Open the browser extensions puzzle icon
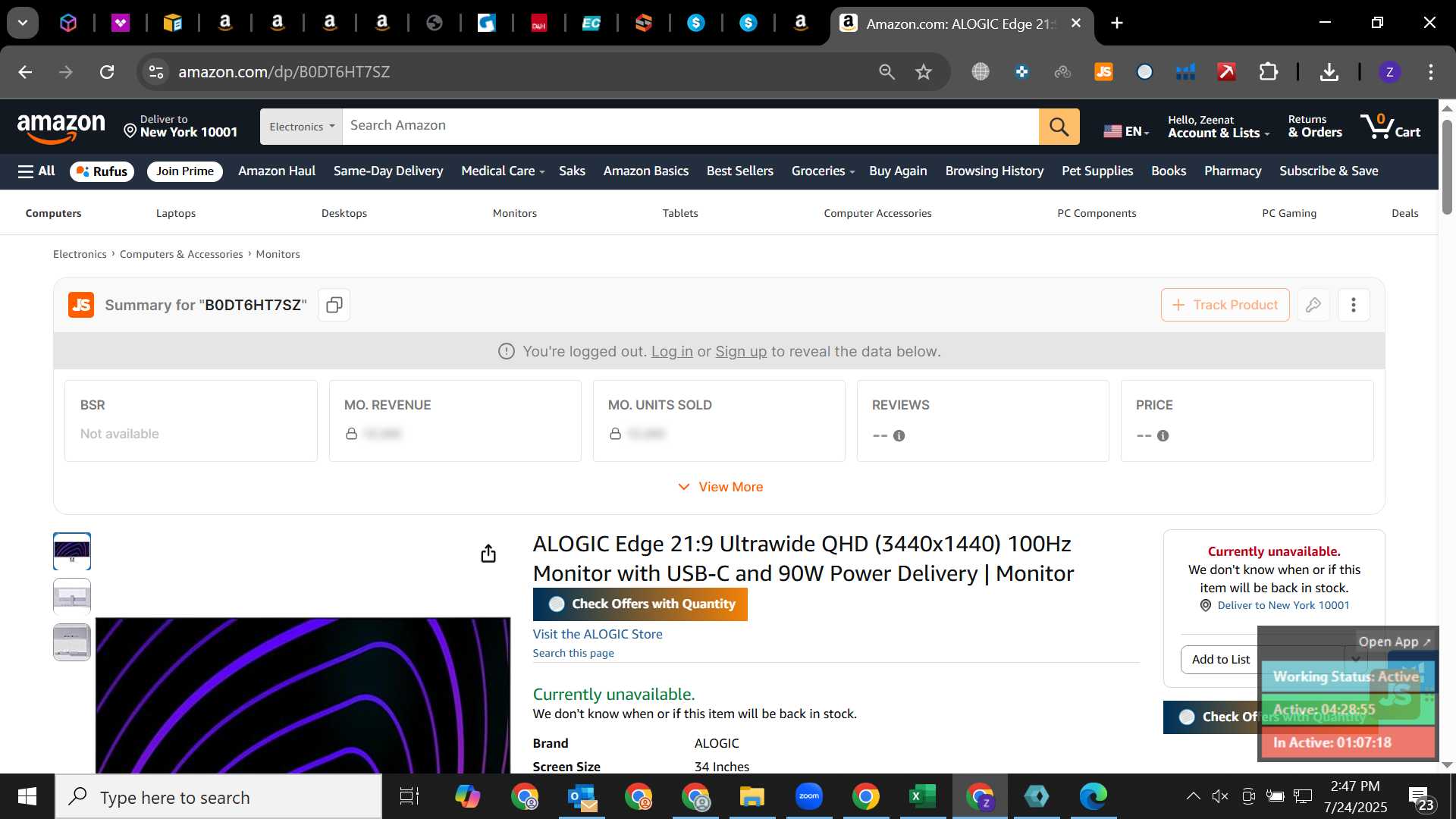The image size is (1456, 819). (x=1268, y=72)
